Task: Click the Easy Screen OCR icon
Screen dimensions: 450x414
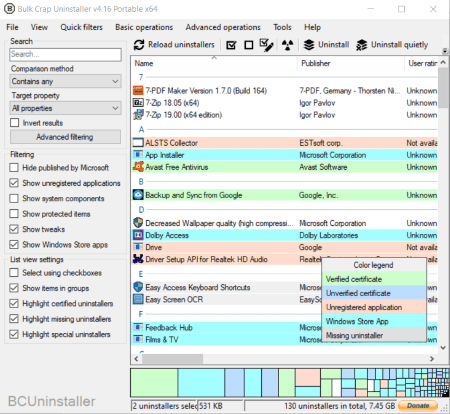Action: coord(138,299)
